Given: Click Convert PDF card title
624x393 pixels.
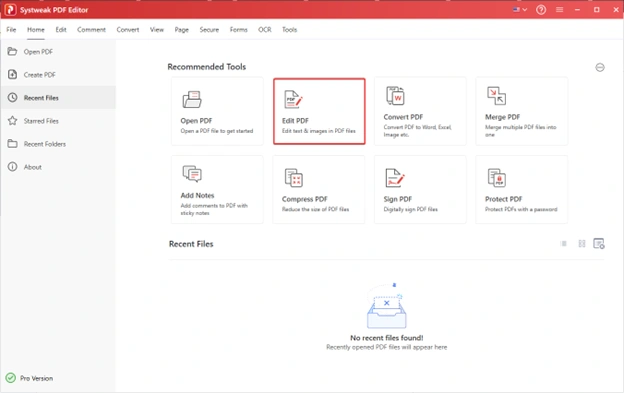Looking at the screenshot, I should coord(403,117).
